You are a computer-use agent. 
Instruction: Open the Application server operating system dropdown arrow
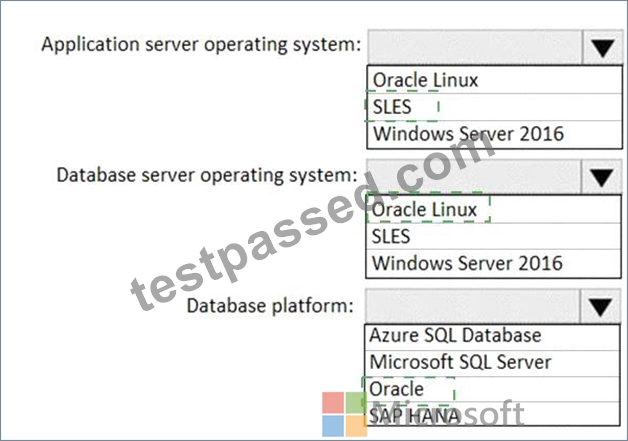(x=602, y=47)
